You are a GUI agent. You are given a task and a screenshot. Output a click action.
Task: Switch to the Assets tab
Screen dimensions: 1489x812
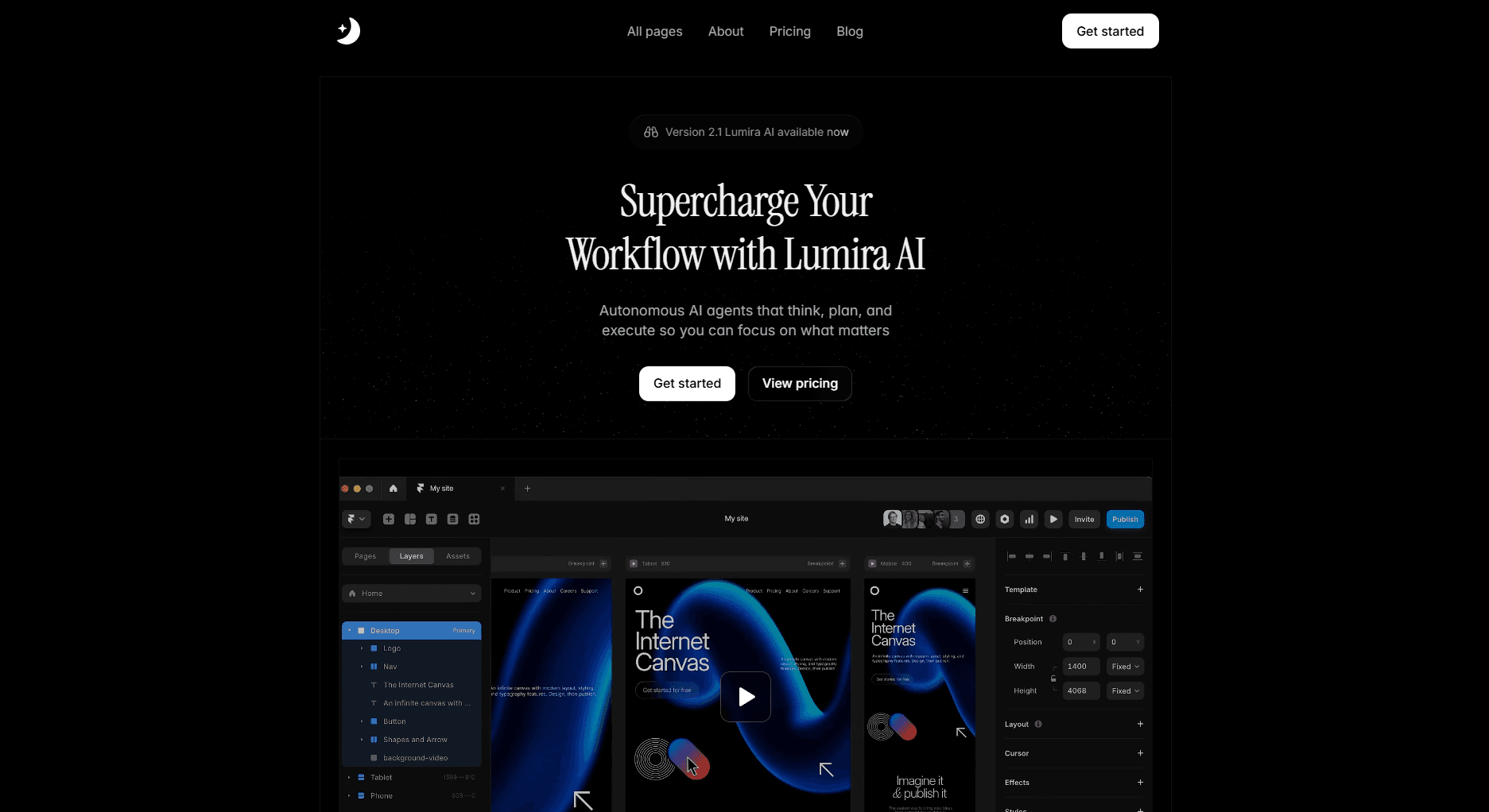[458, 556]
